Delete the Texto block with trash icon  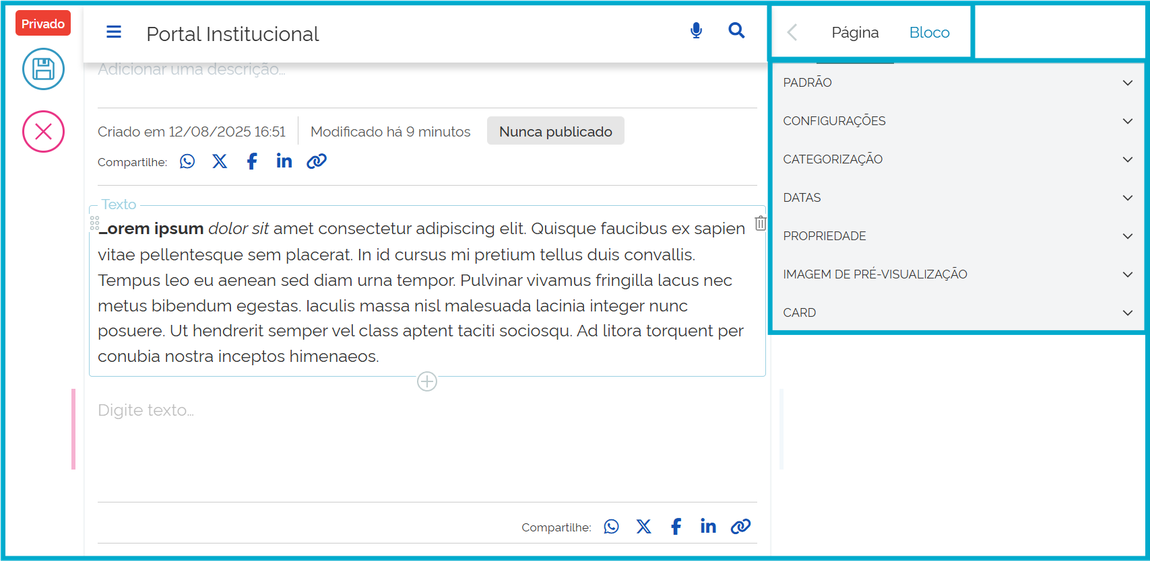tap(760, 224)
